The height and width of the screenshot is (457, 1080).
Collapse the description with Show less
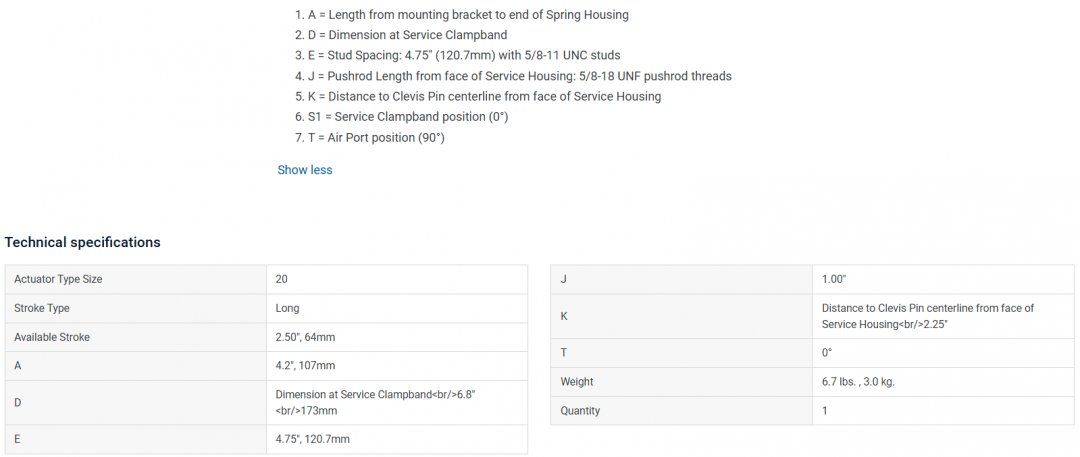(304, 170)
